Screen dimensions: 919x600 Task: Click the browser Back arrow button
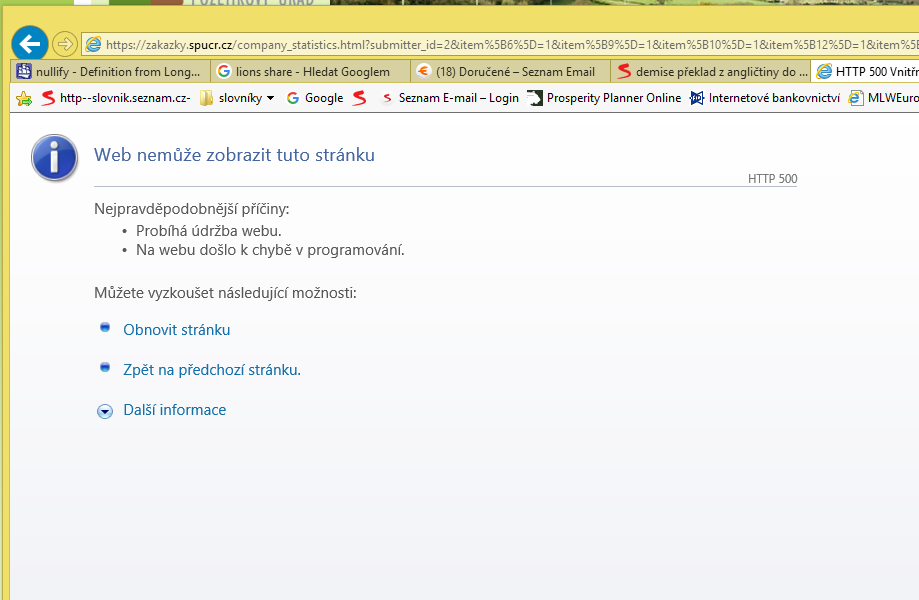pyautogui.click(x=30, y=44)
